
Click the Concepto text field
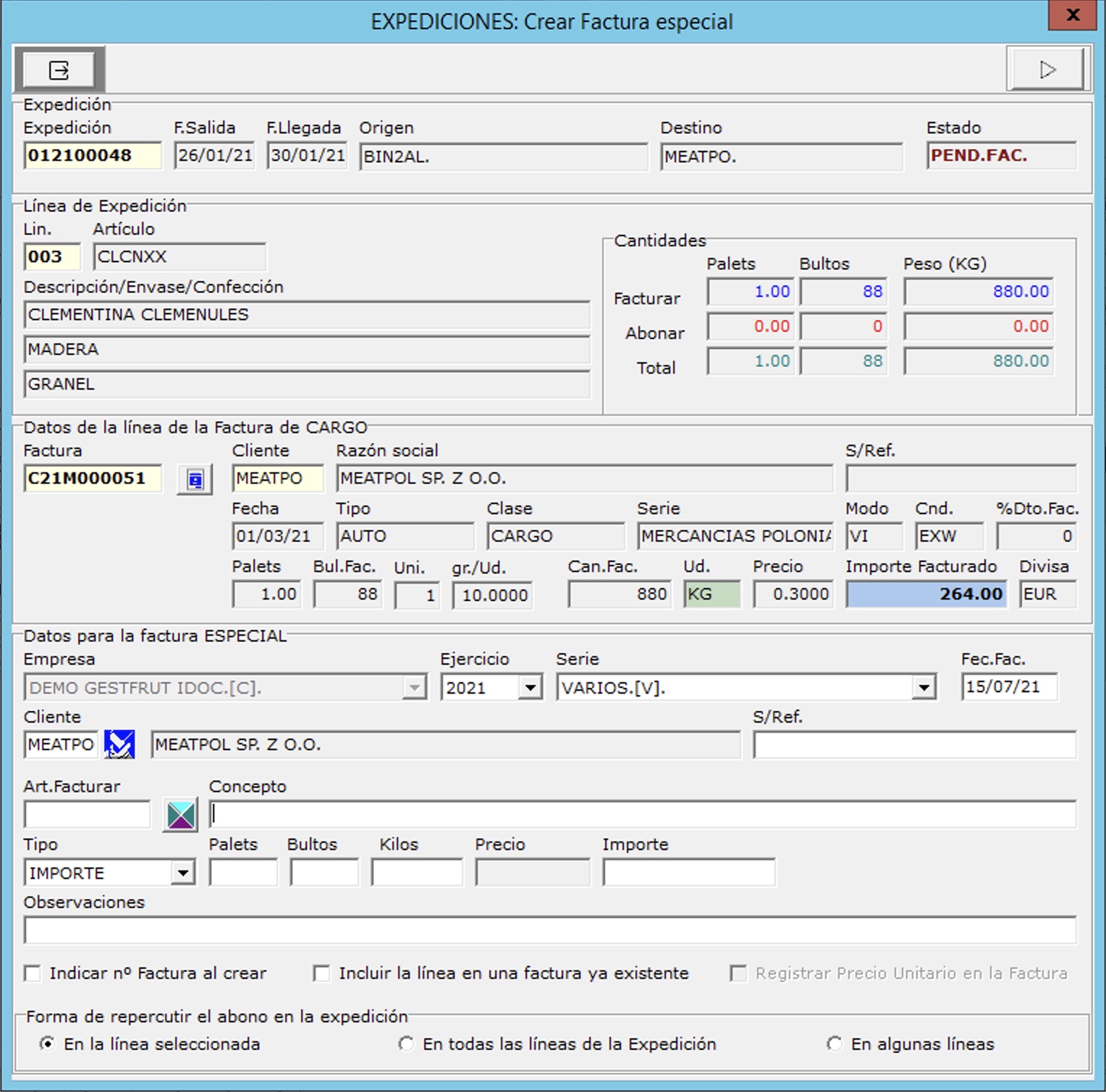642,815
